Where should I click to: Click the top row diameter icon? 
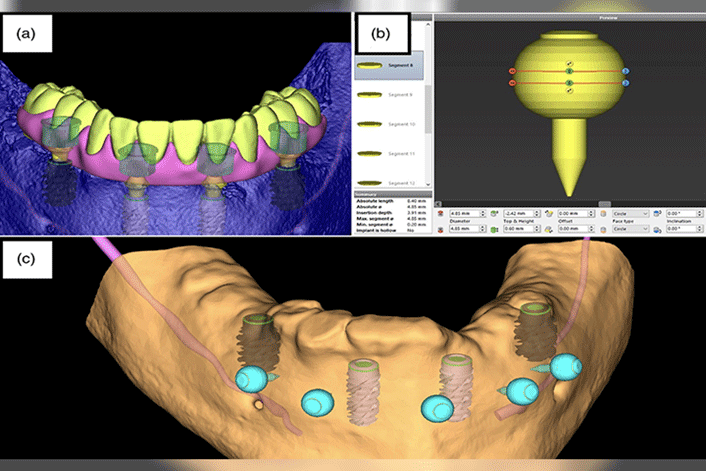tap(442, 213)
